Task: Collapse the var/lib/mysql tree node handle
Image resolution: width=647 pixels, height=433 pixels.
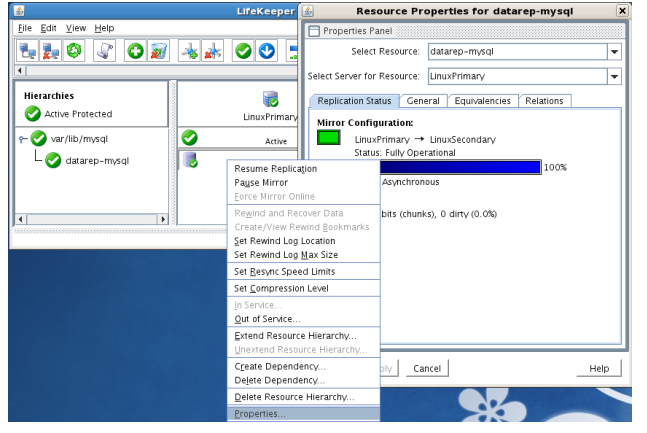Action: tap(23, 140)
